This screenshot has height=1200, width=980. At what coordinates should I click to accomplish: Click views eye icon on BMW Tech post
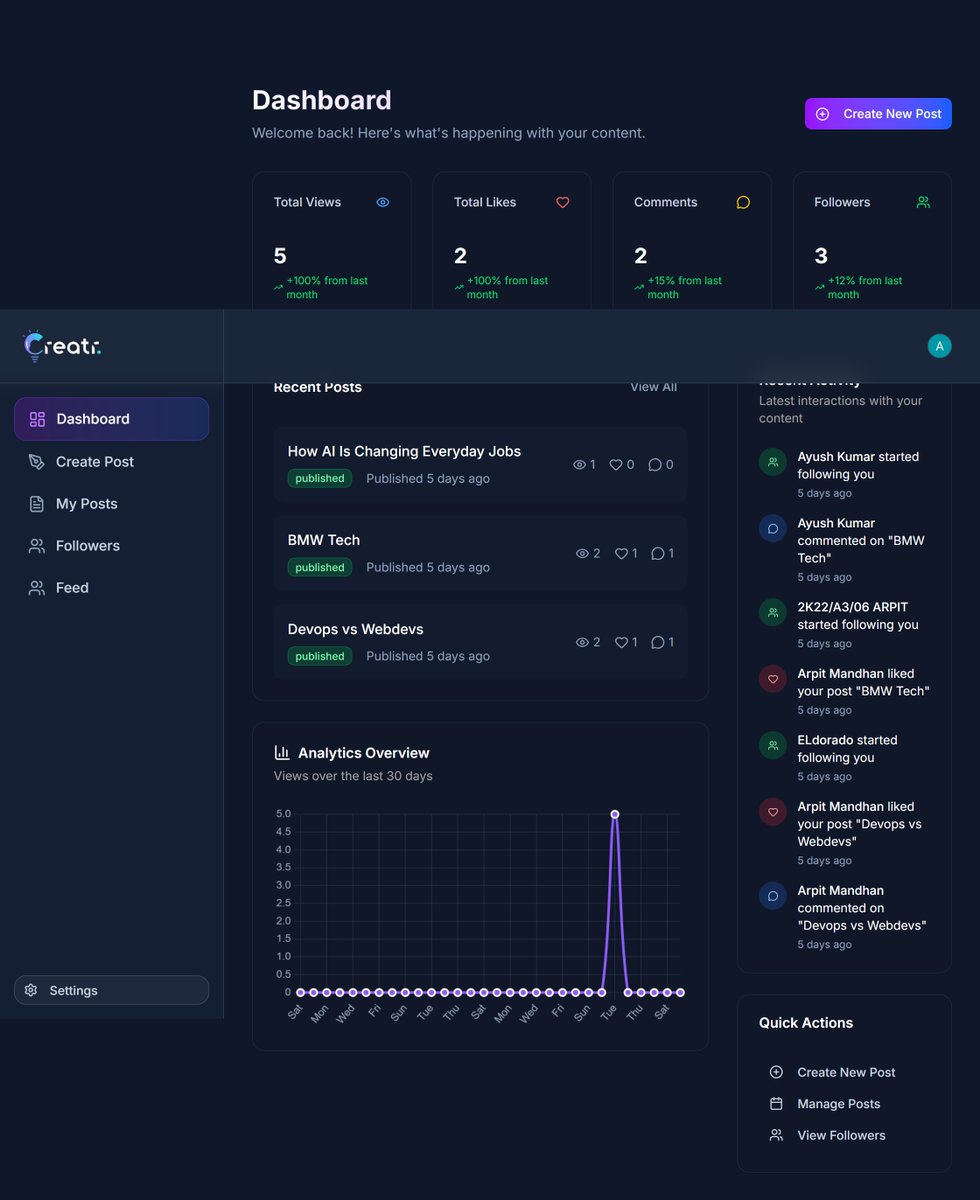(582, 553)
